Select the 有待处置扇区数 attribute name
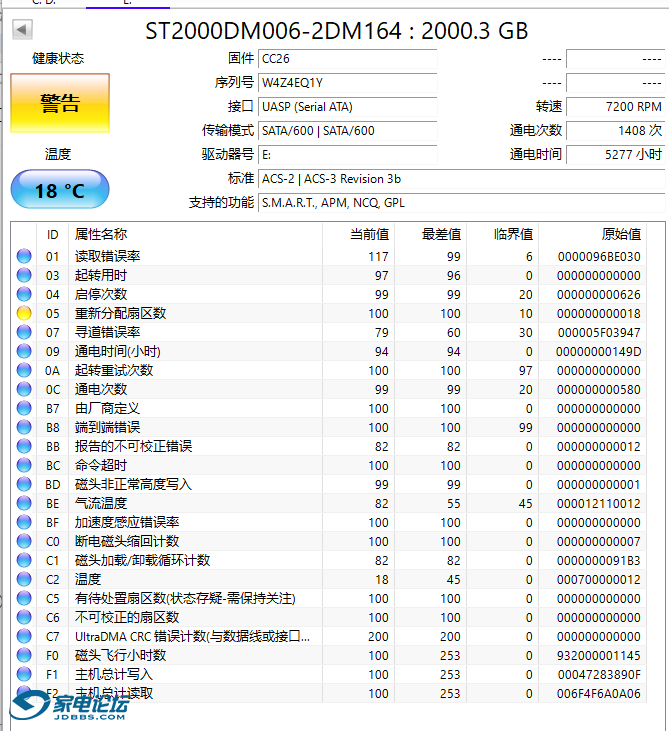This screenshot has height=731, width=669. (x=185, y=598)
